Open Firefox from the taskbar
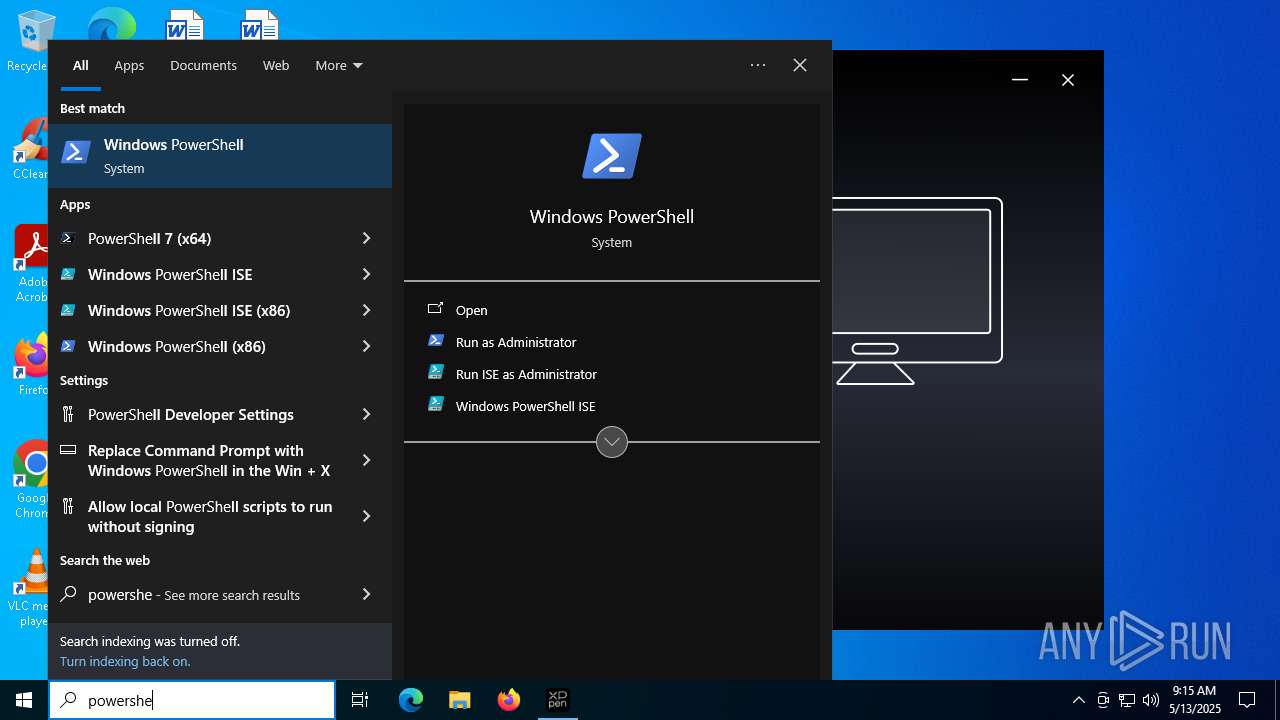Viewport: 1280px width, 720px height. [509, 700]
